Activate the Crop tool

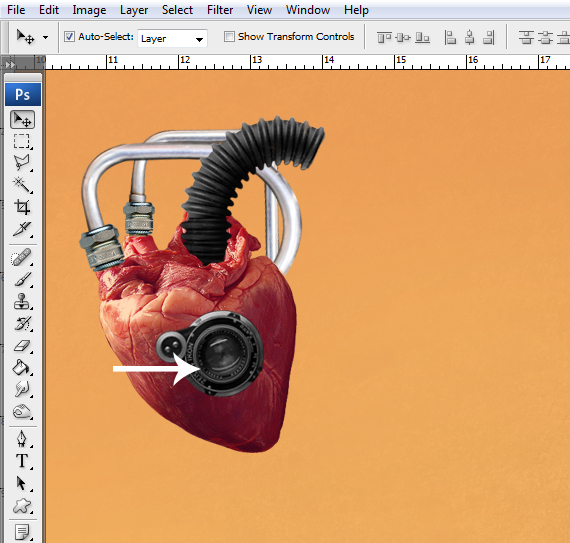(22, 207)
